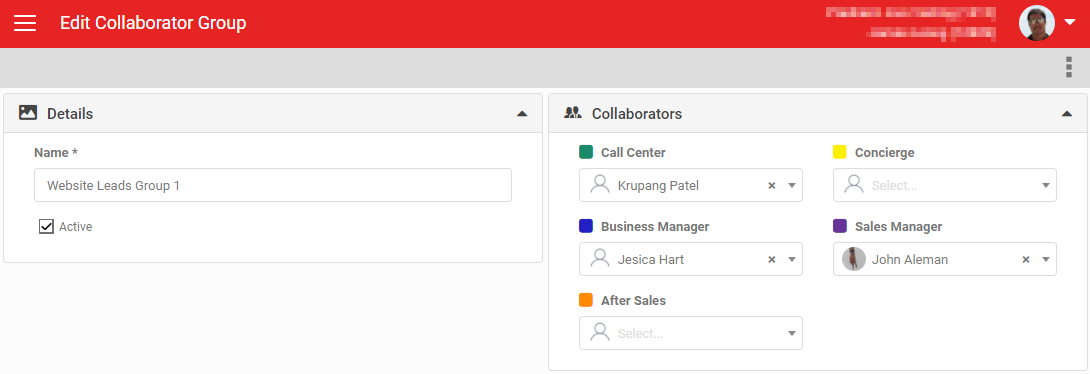This screenshot has height=374, width=1090.
Task: Open the hamburger navigation menu
Action: pyautogui.click(x=25, y=23)
